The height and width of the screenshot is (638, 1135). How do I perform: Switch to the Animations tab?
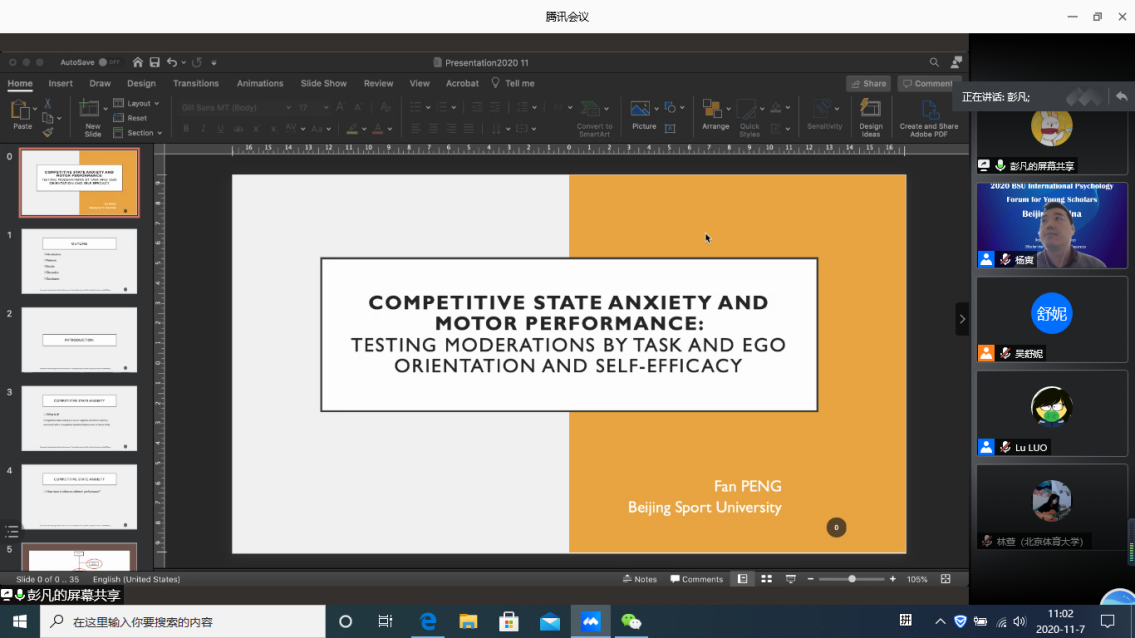[260, 83]
